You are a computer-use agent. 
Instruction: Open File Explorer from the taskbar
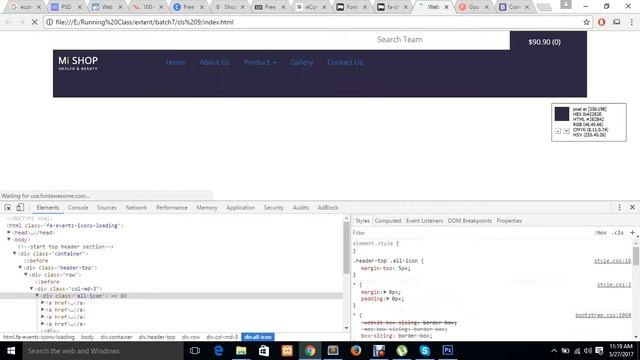pos(241,351)
